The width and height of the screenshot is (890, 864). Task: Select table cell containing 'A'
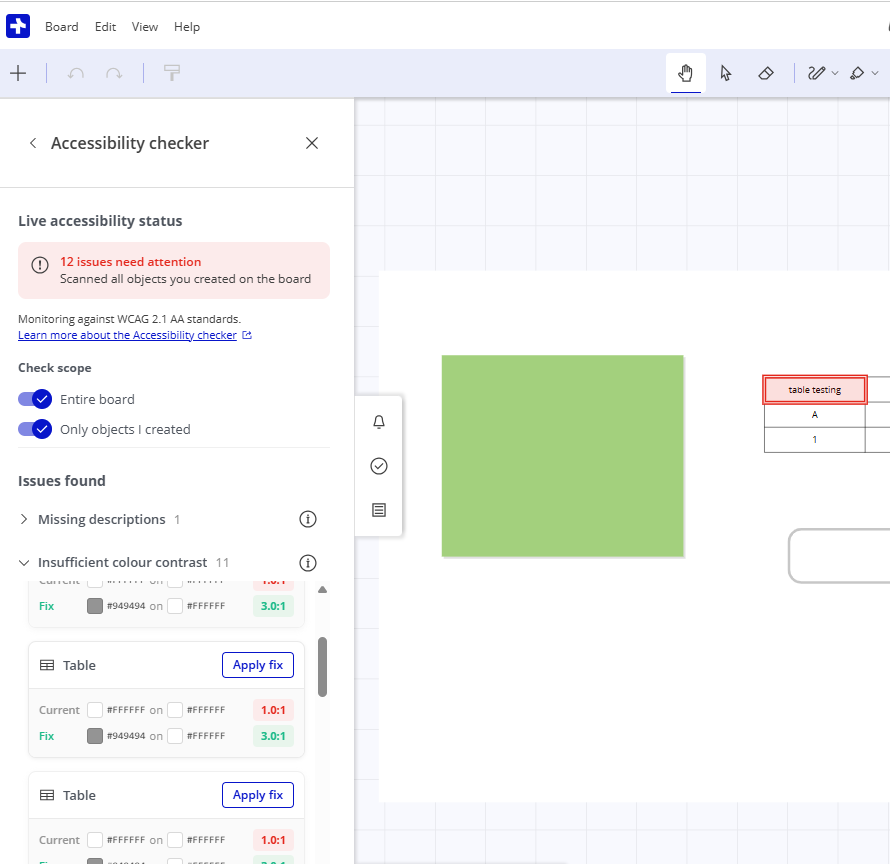(x=815, y=415)
